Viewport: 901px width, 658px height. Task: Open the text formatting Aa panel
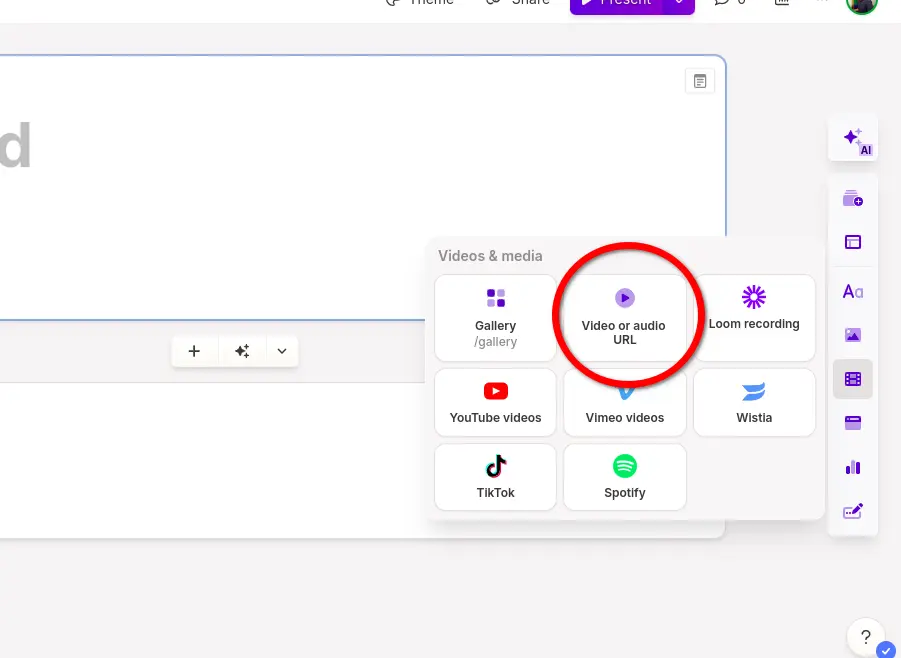(853, 292)
